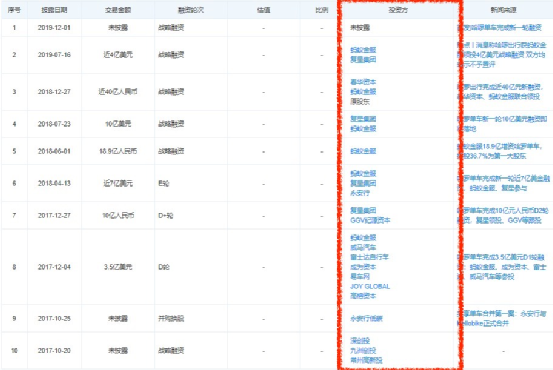This screenshot has height=370, width=553.
Task: Open the 深创投 investor link
Action: (x=360, y=341)
